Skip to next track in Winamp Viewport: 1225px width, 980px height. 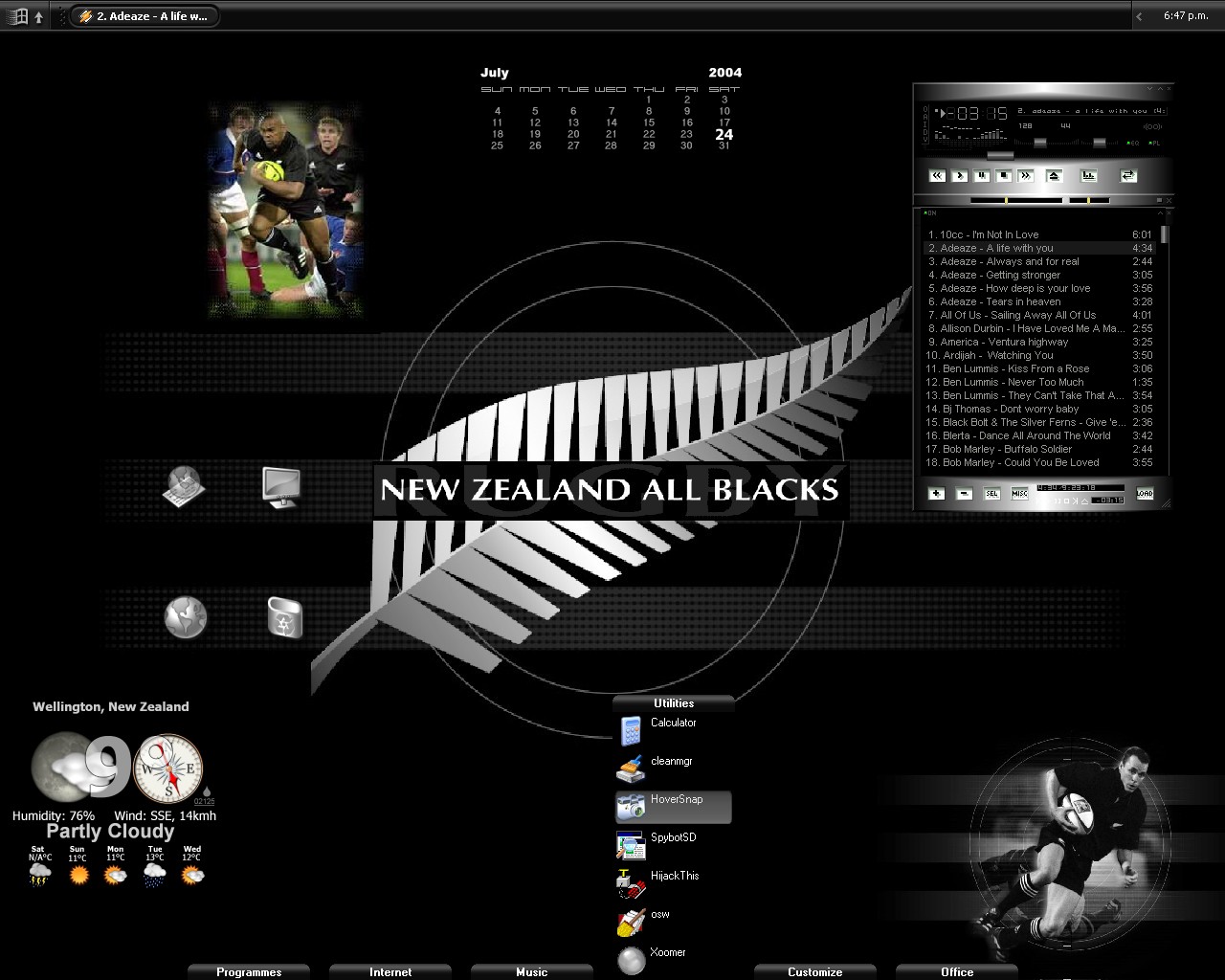1025,175
